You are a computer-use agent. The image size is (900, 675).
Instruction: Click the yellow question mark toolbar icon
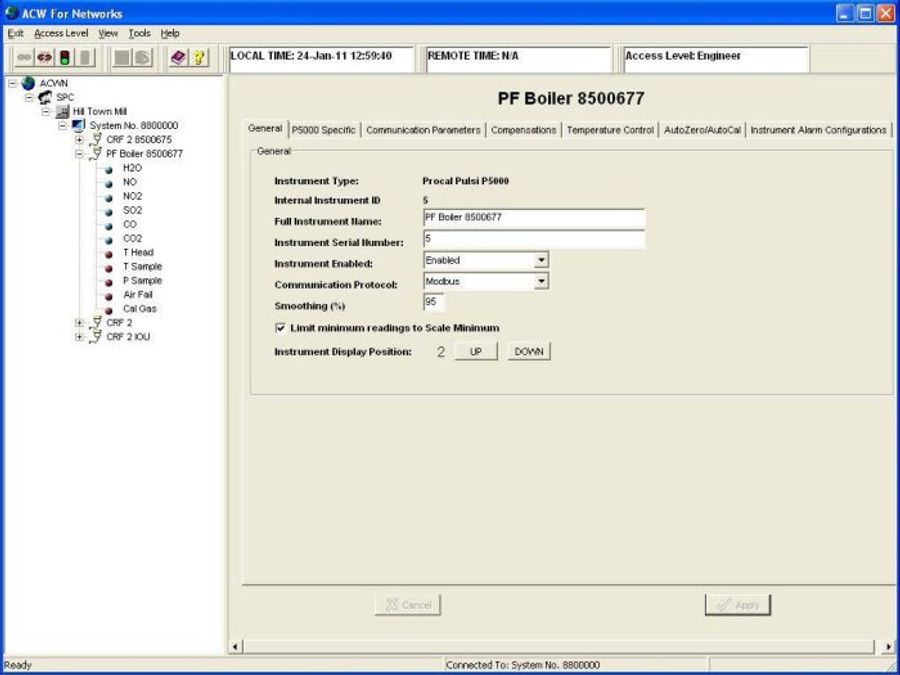click(197, 57)
